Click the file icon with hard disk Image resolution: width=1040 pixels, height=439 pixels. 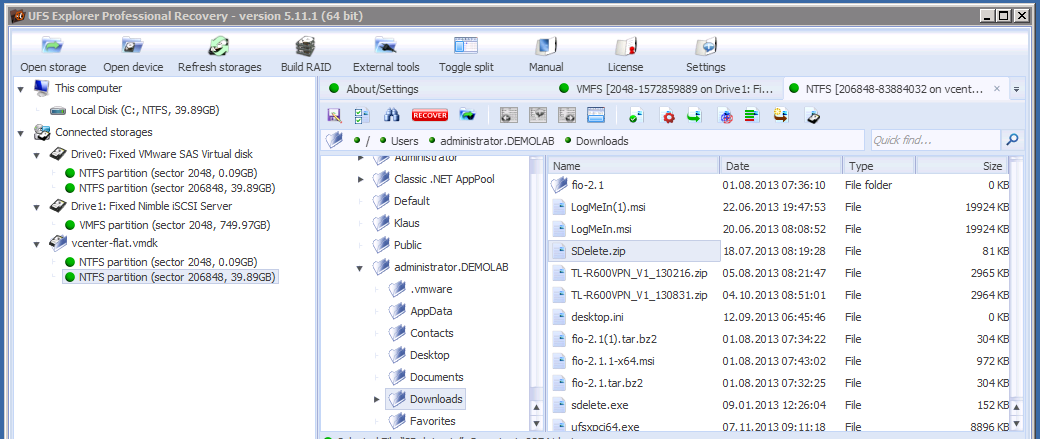click(813, 116)
